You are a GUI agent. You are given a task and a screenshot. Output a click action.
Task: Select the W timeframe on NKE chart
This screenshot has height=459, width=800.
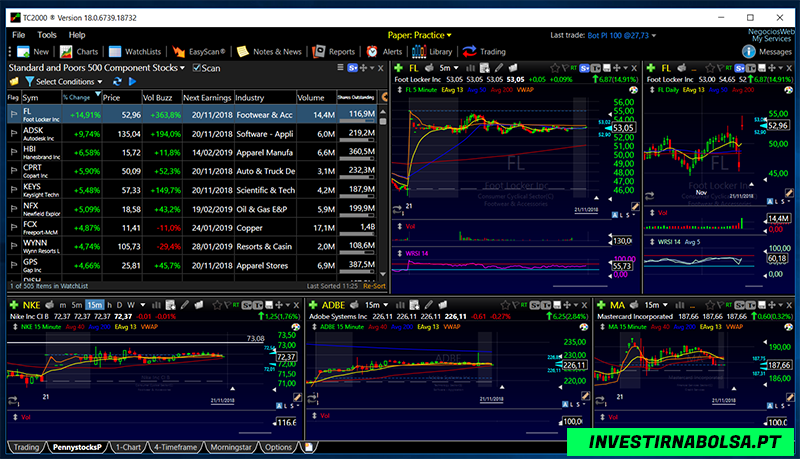131,305
